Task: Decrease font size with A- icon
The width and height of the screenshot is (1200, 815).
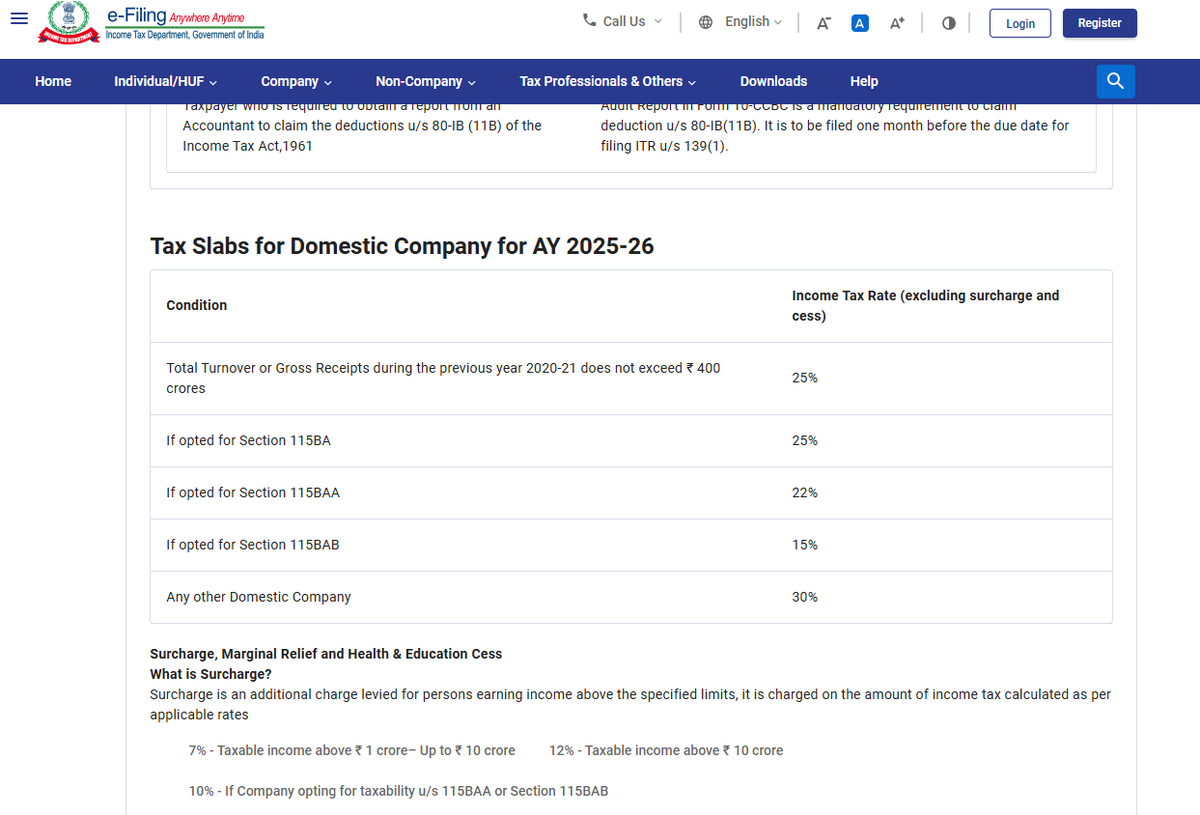Action: (823, 23)
